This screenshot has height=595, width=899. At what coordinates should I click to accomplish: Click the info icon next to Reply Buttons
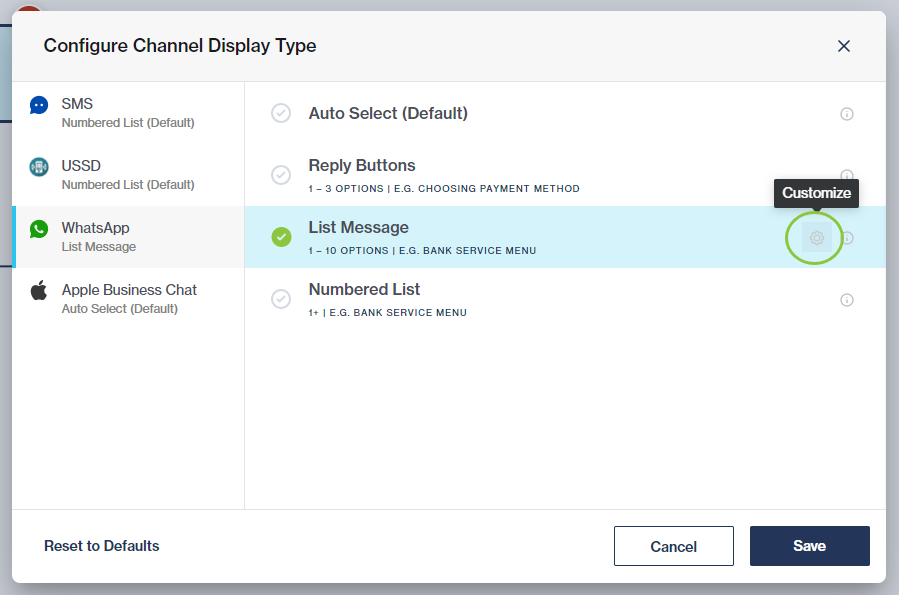coord(847,175)
